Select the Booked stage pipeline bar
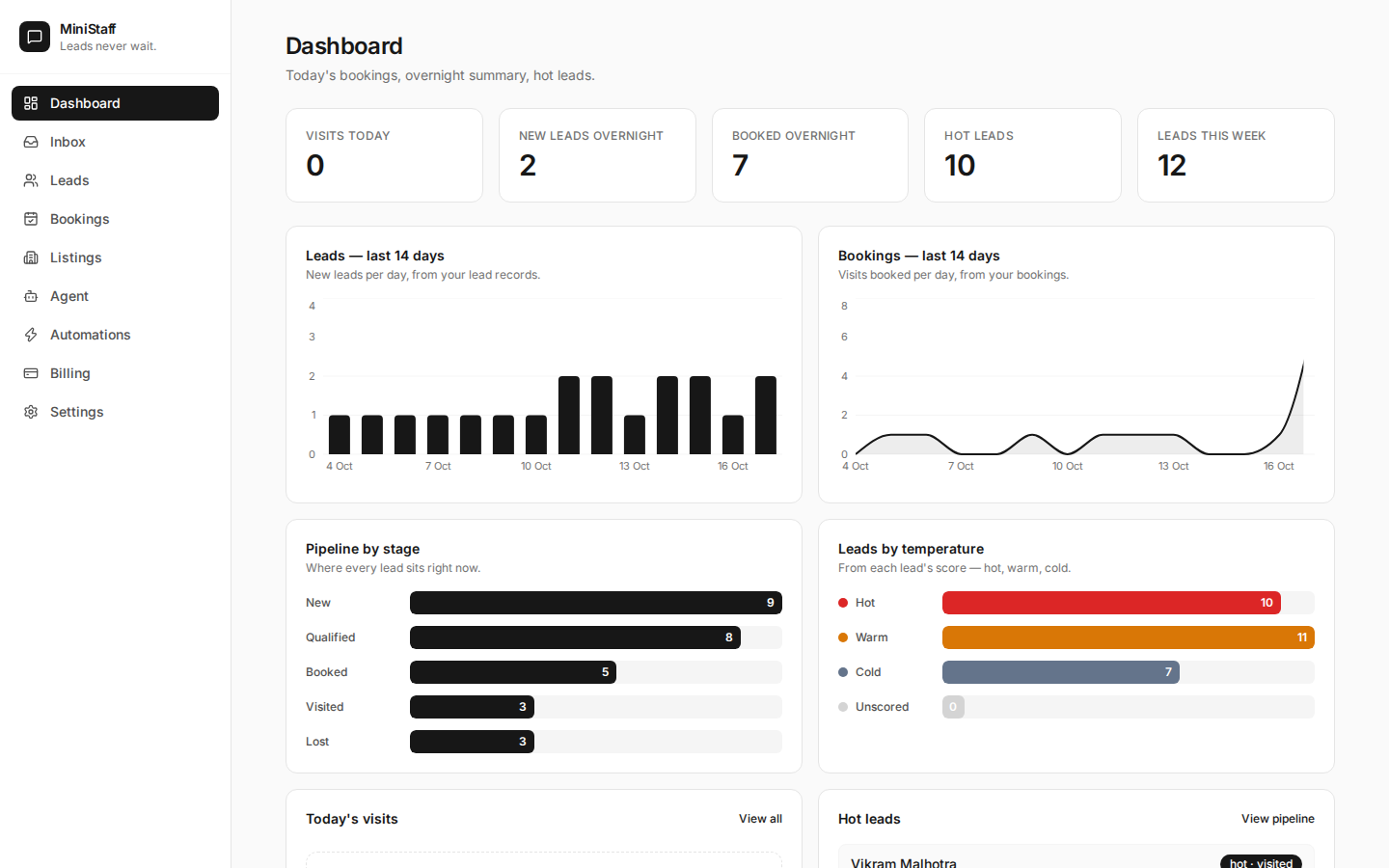1389x868 pixels. pos(513,672)
